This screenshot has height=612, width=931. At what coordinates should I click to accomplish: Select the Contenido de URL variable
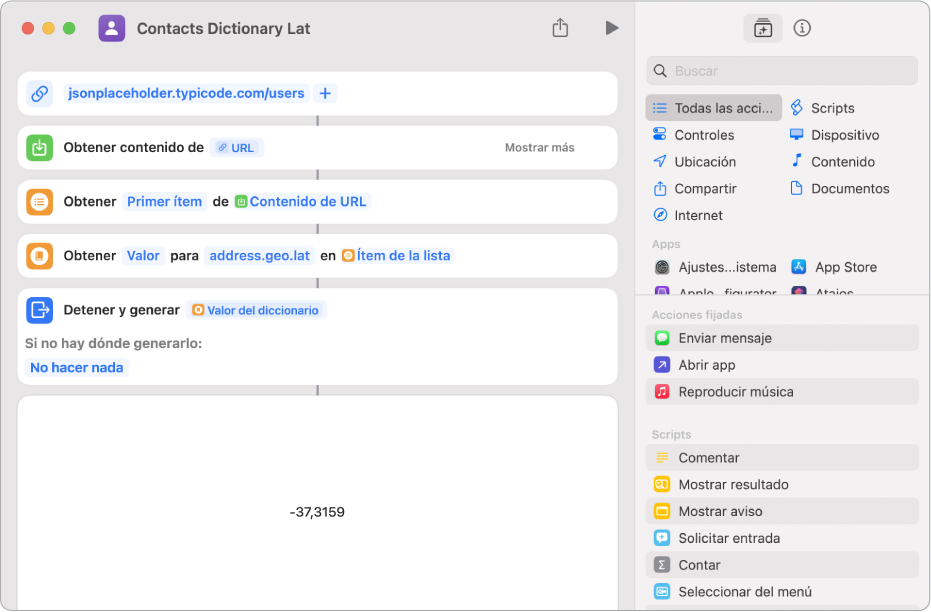coord(301,202)
